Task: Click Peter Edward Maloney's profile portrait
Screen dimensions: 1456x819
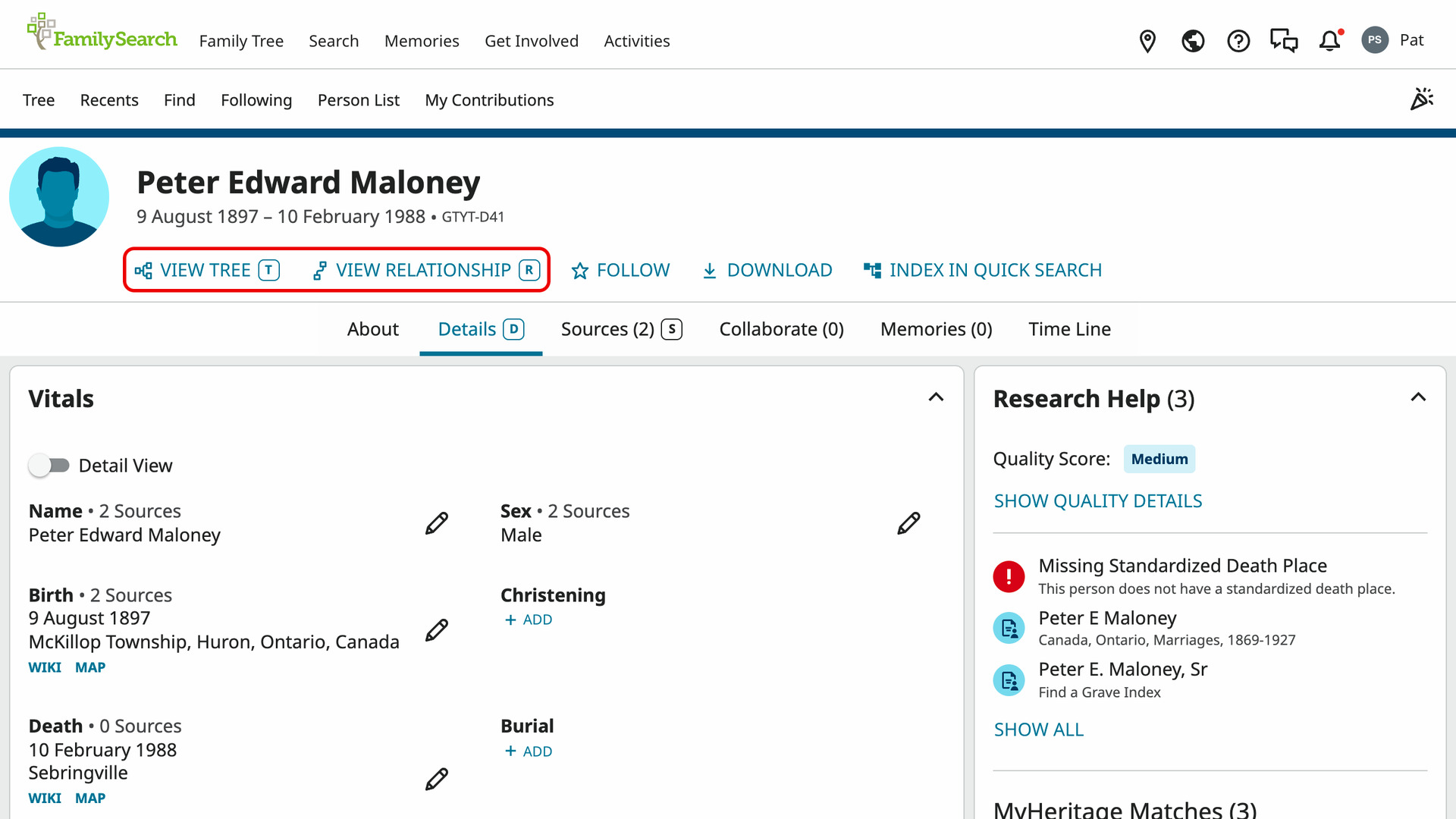Action: [59, 196]
